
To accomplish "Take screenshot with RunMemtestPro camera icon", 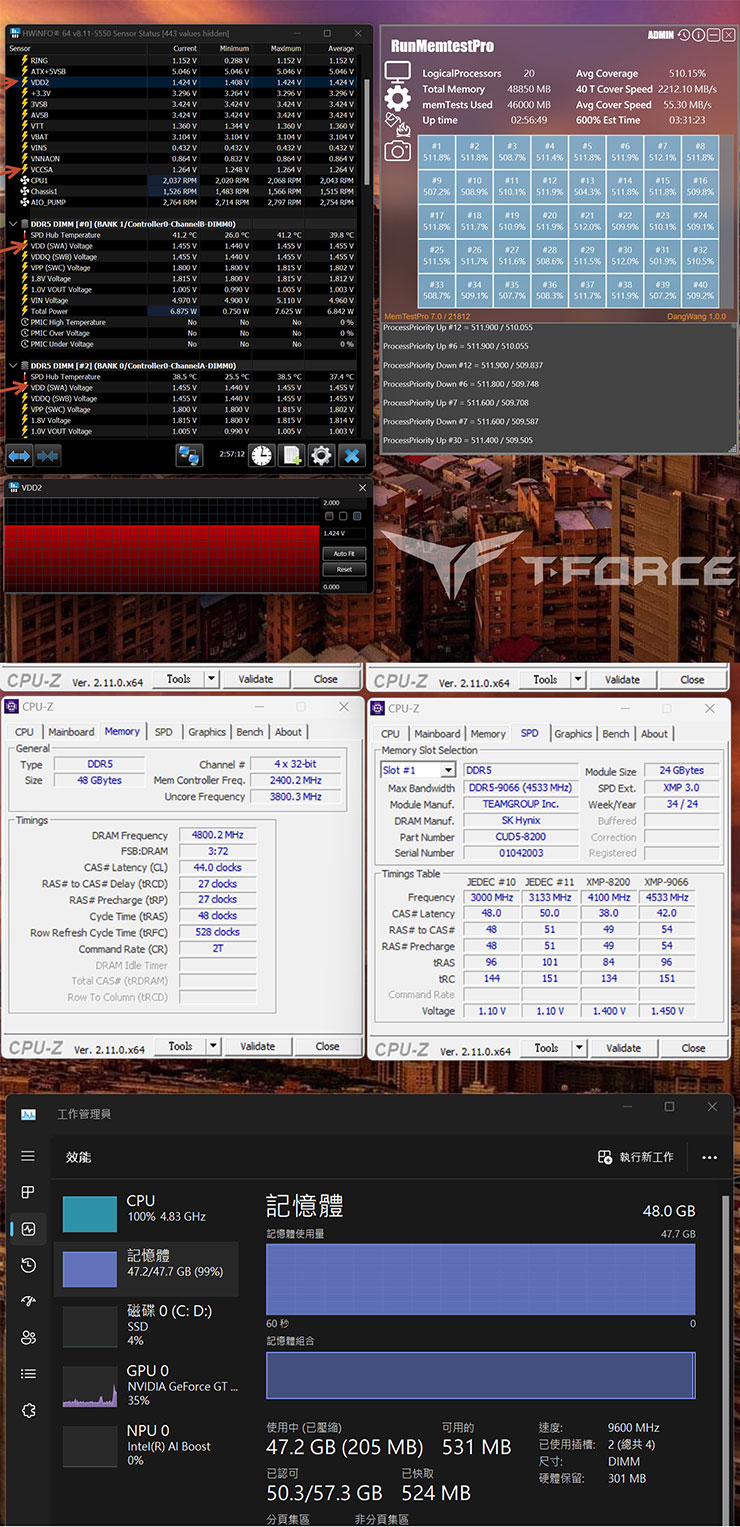I will click(x=398, y=150).
